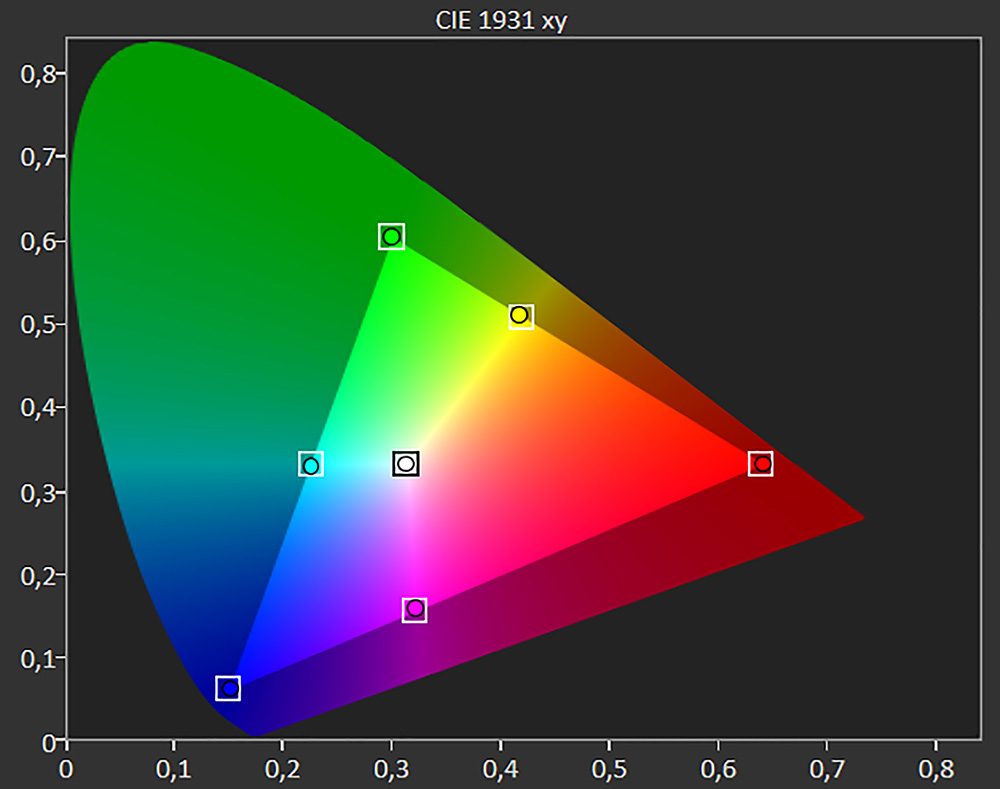1000x789 pixels.
Task: Click the blue primary measurement marker
Action: tap(228, 688)
